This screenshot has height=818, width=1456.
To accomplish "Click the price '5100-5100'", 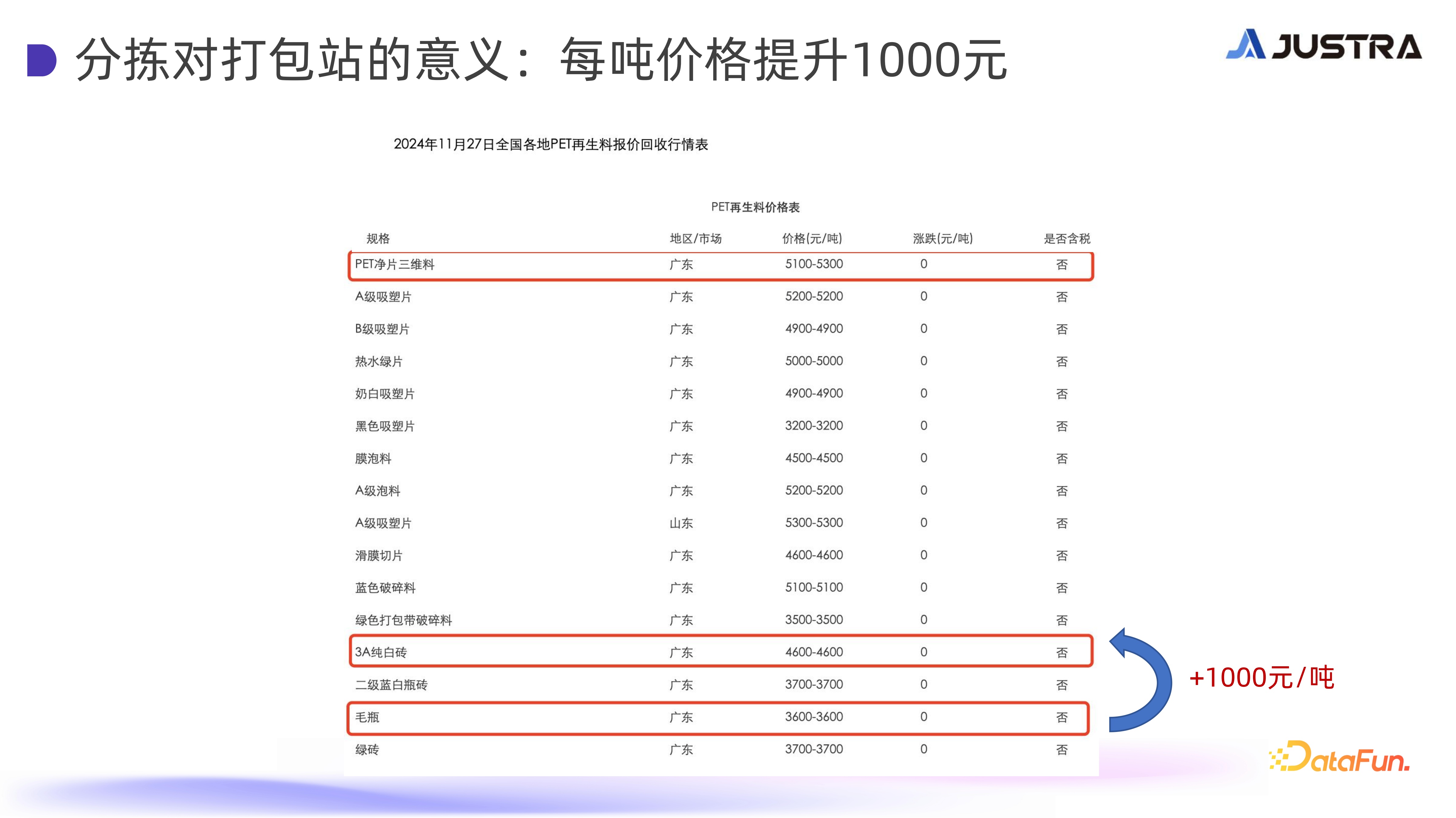I will click(814, 587).
